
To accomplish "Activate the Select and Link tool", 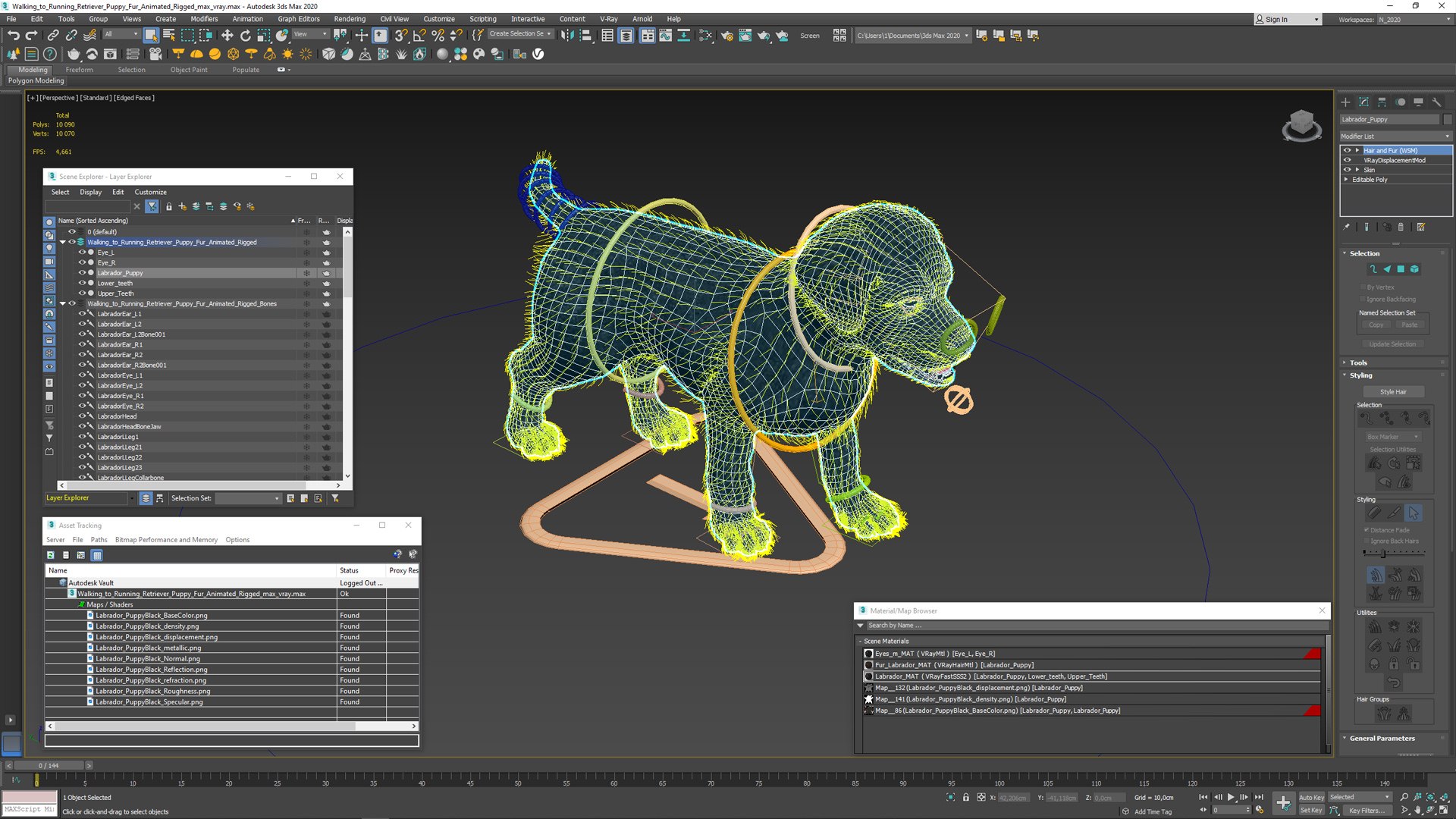I will 53,35.
